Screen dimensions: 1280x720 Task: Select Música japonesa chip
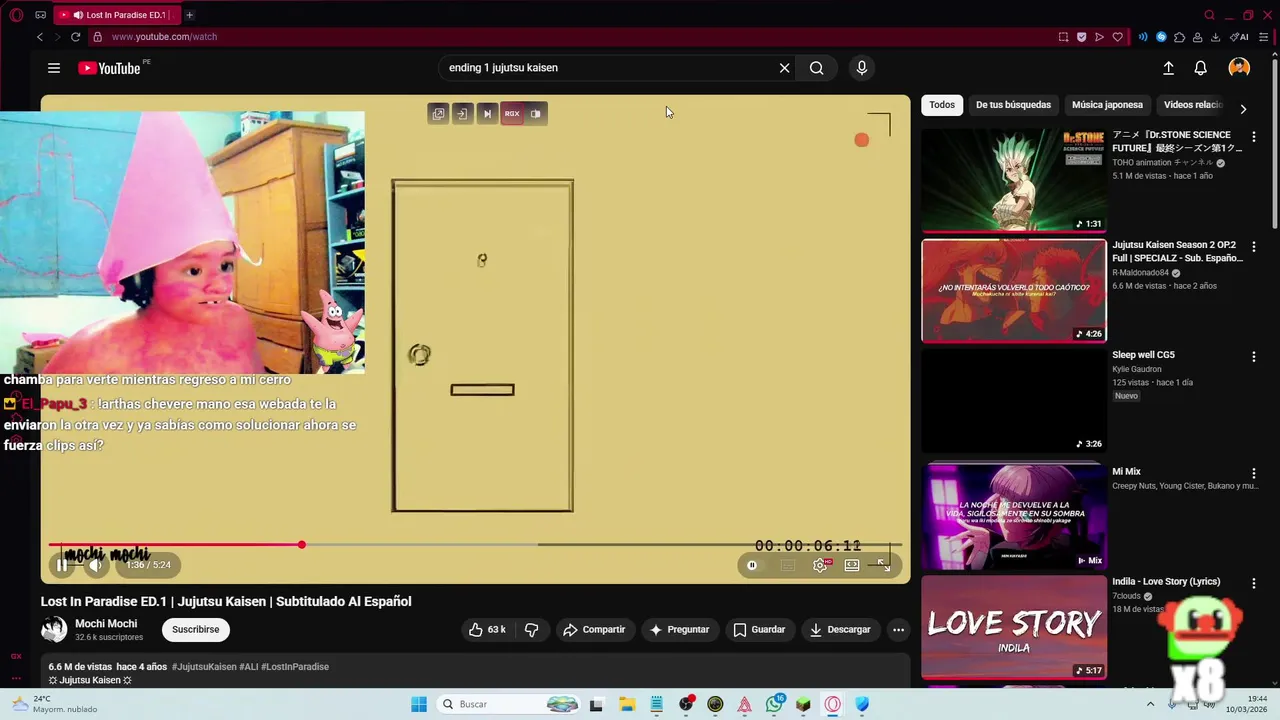[x=1107, y=105]
